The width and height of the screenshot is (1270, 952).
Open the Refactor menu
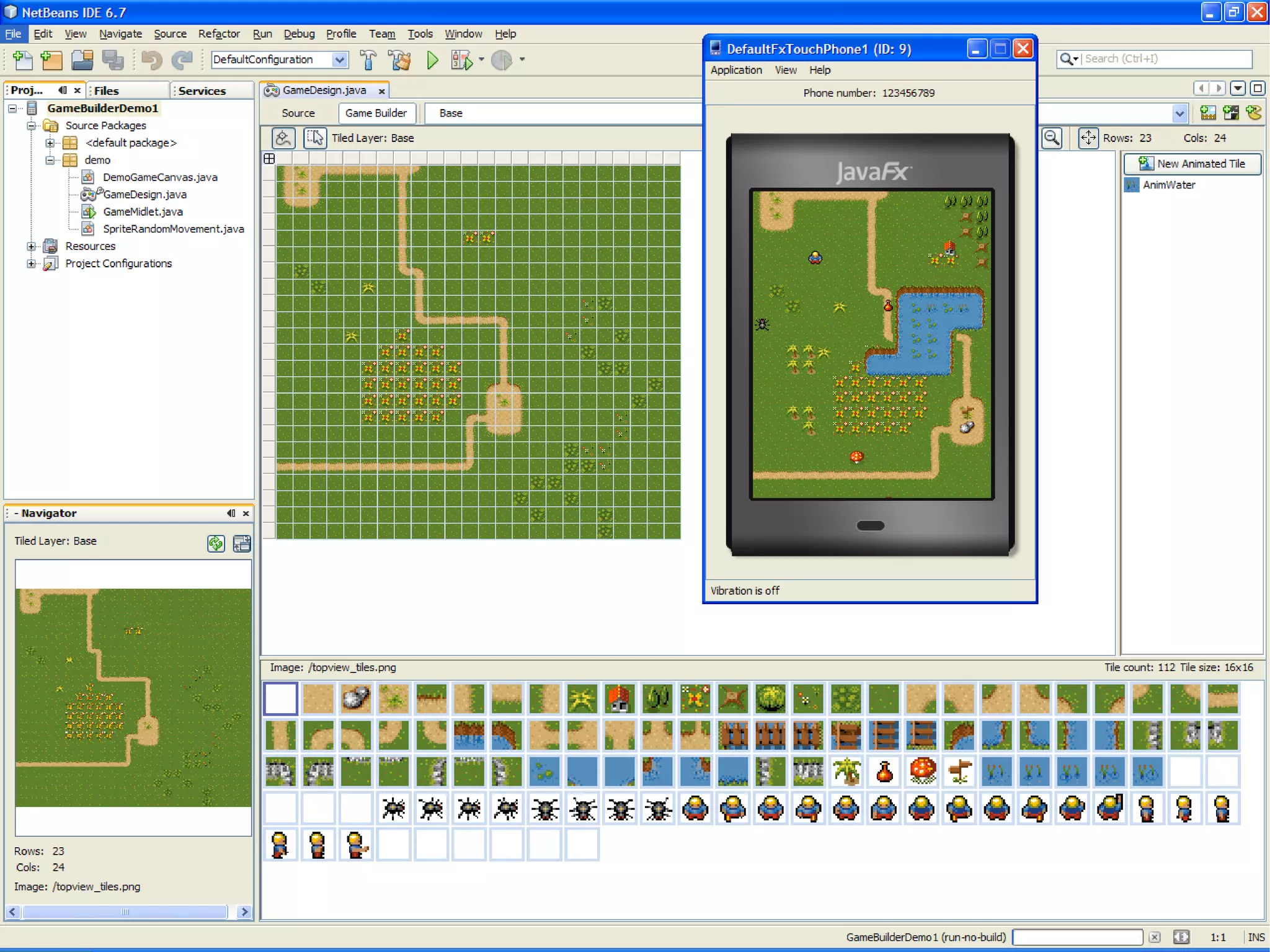click(x=218, y=33)
